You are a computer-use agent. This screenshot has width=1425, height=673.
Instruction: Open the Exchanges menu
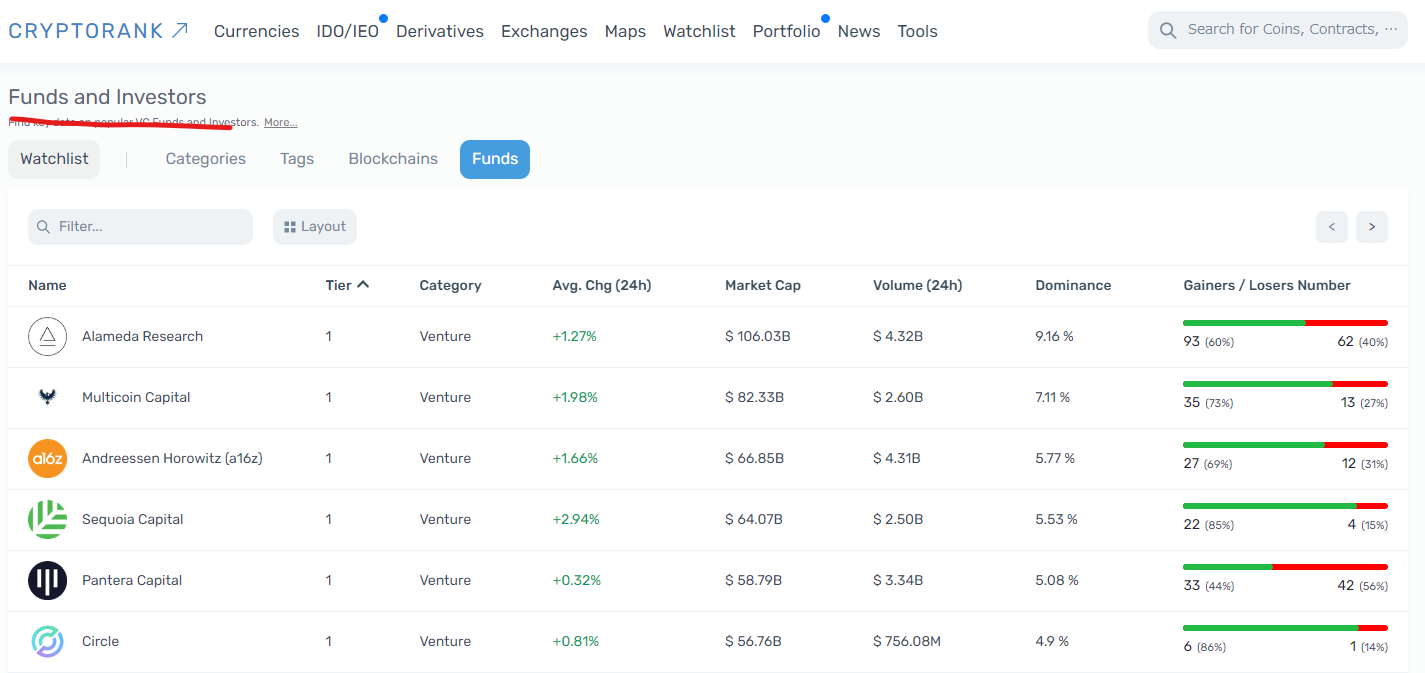[x=544, y=31]
